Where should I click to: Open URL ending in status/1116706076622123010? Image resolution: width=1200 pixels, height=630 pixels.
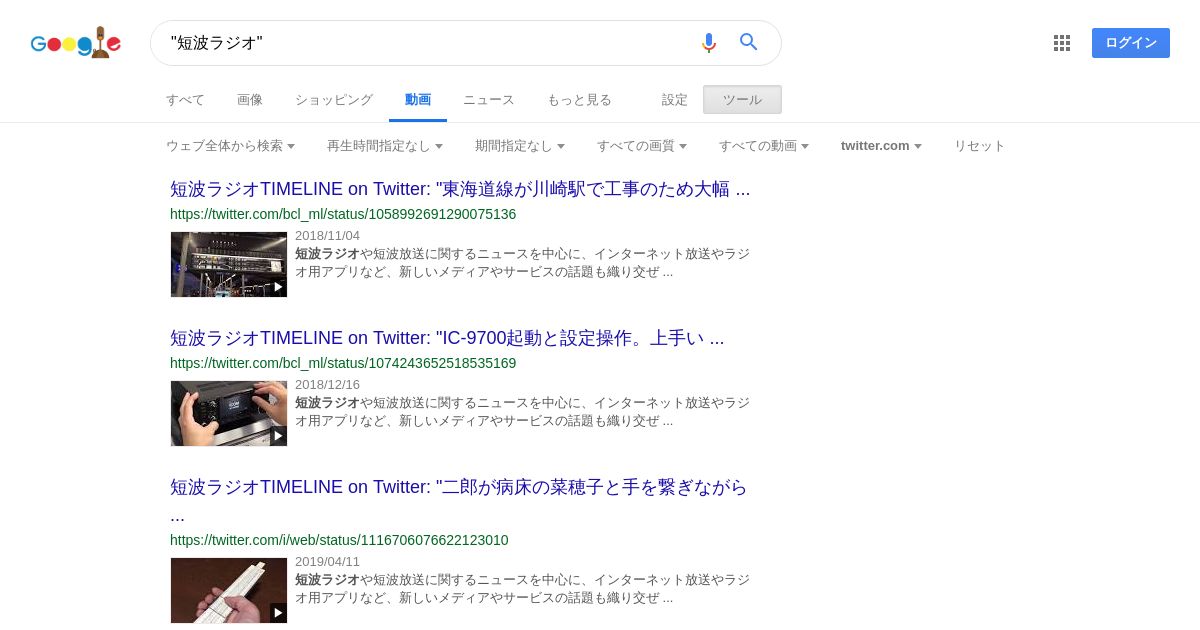(x=339, y=540)
